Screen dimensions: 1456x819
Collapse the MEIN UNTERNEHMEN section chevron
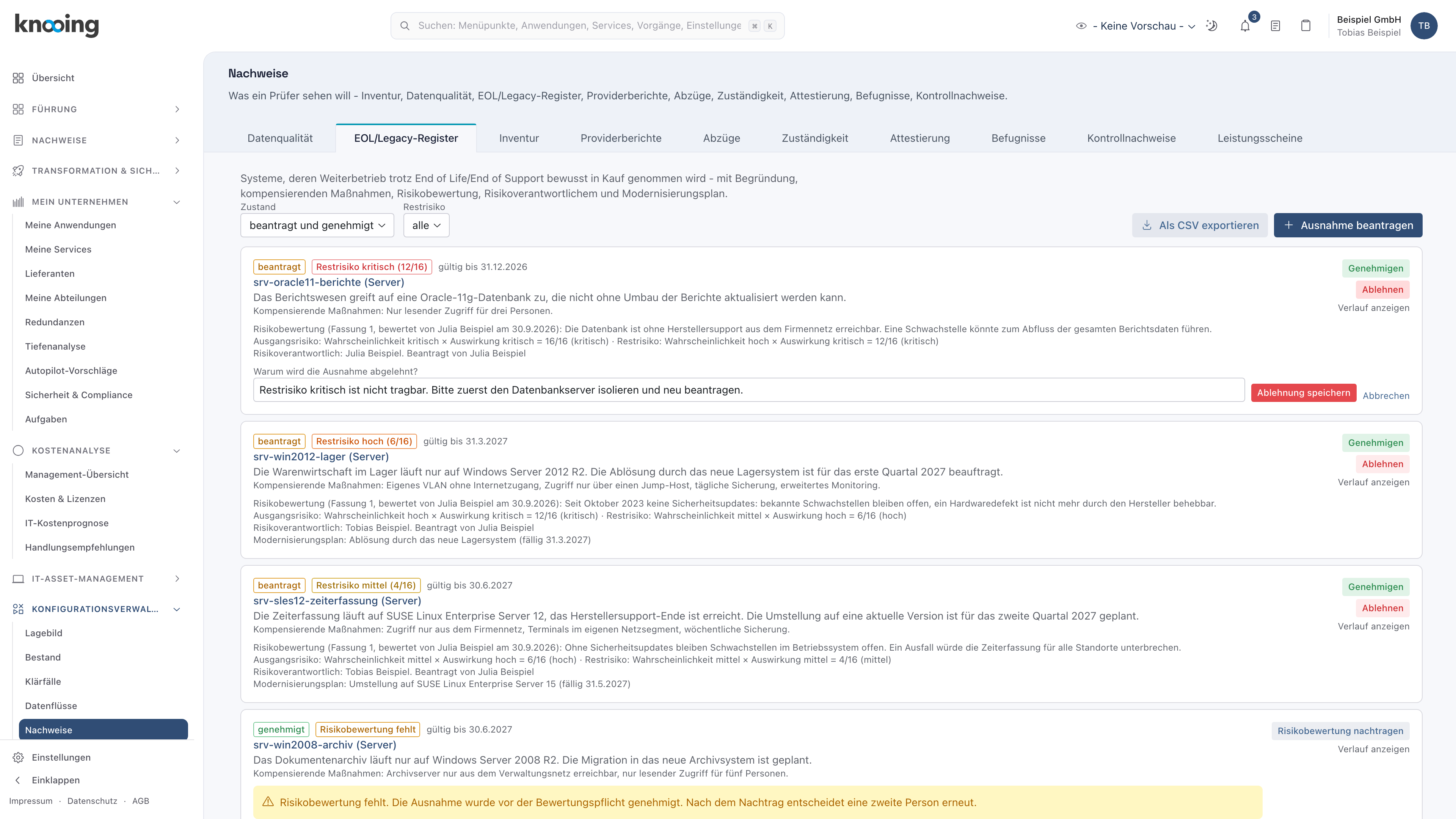177,202
